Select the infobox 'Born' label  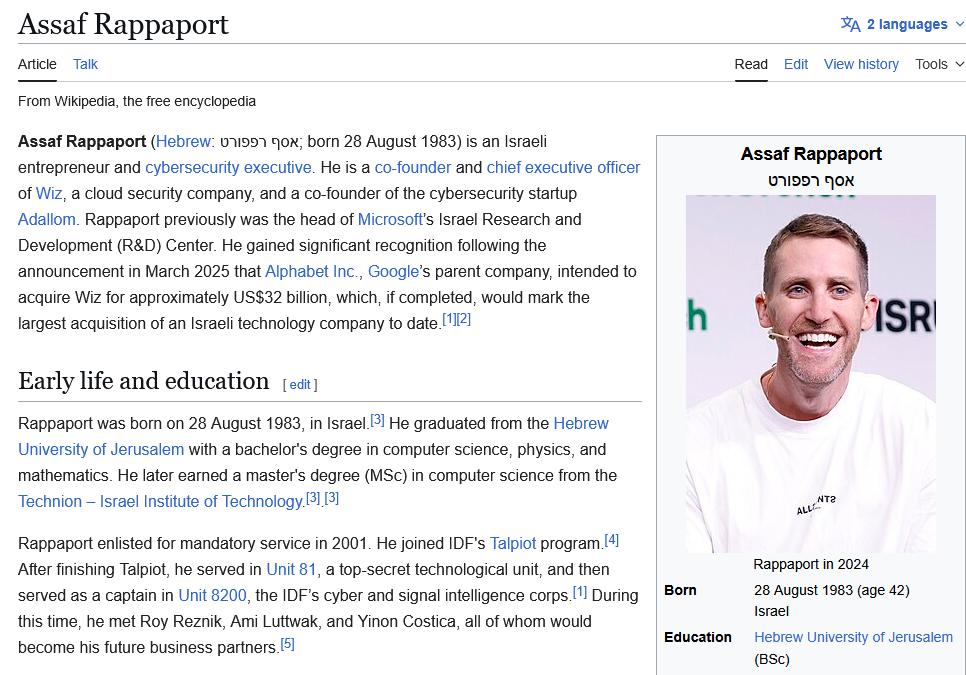click(x=680, y=590)
